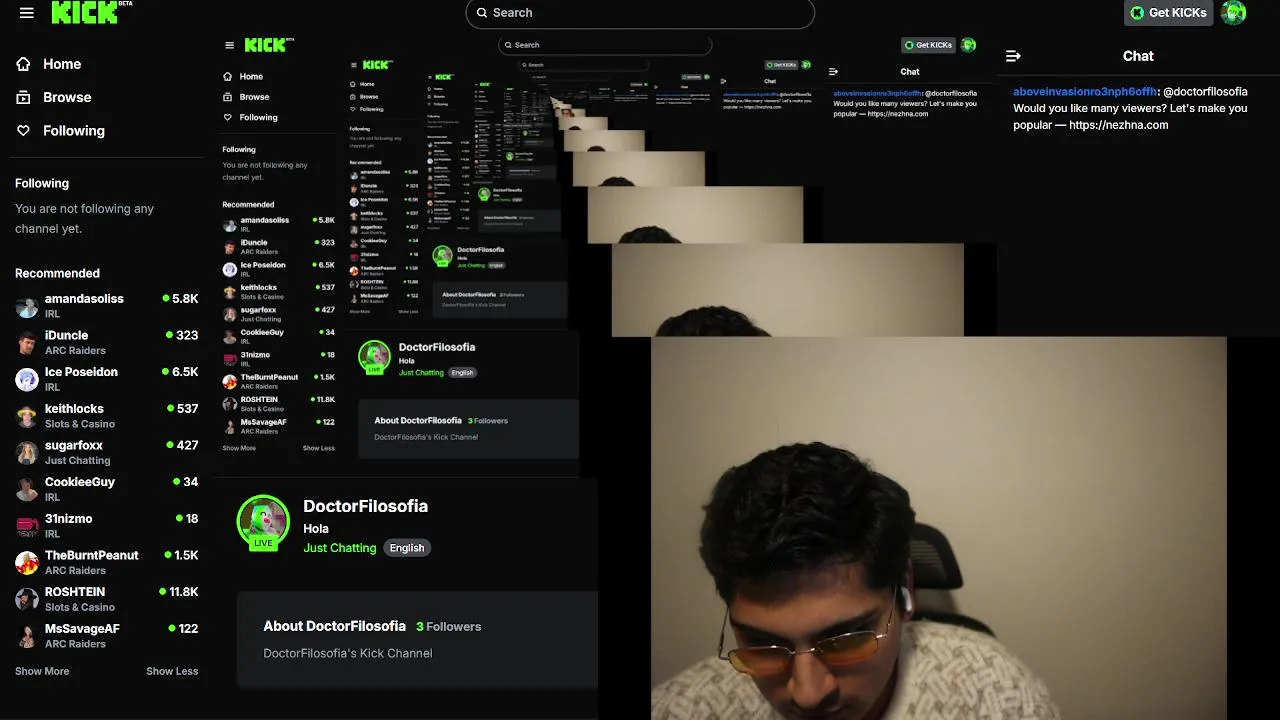Click ROSHTEIN's avatar in the Recommended list
This screenshot has width=1280, height=720.
27,600
